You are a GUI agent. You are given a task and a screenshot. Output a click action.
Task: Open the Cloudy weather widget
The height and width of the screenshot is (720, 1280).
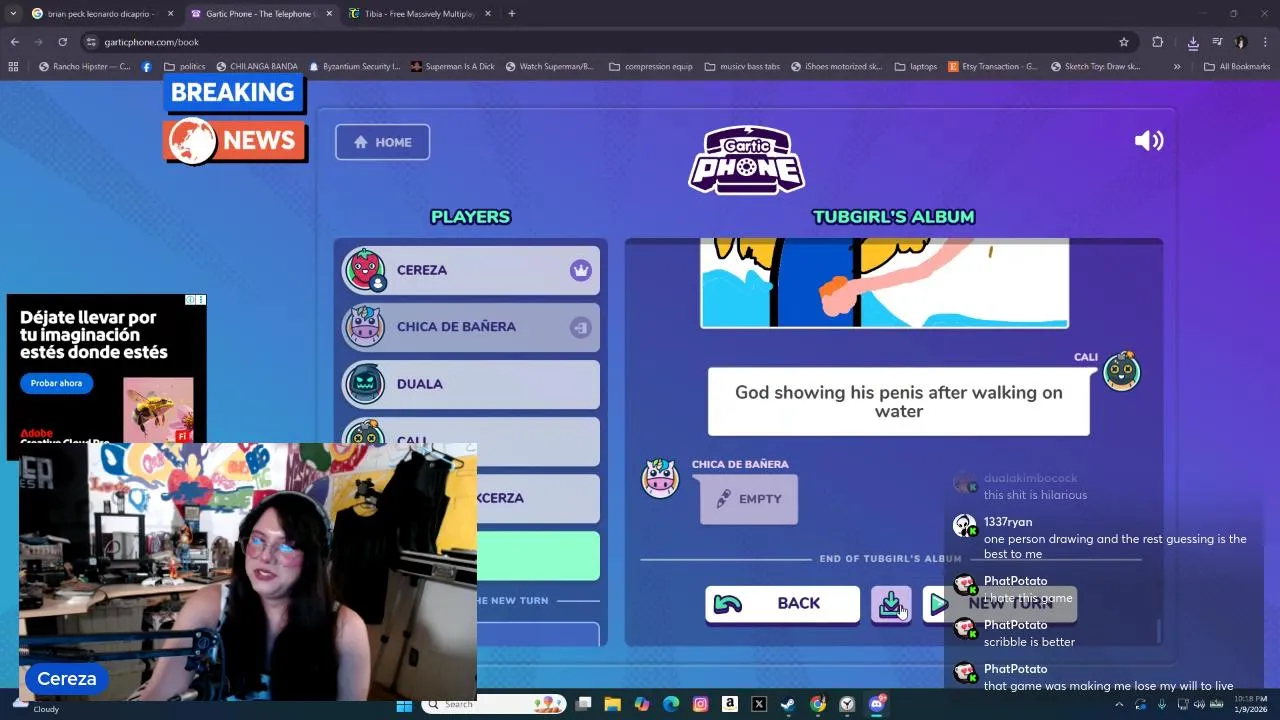point(34,705)
